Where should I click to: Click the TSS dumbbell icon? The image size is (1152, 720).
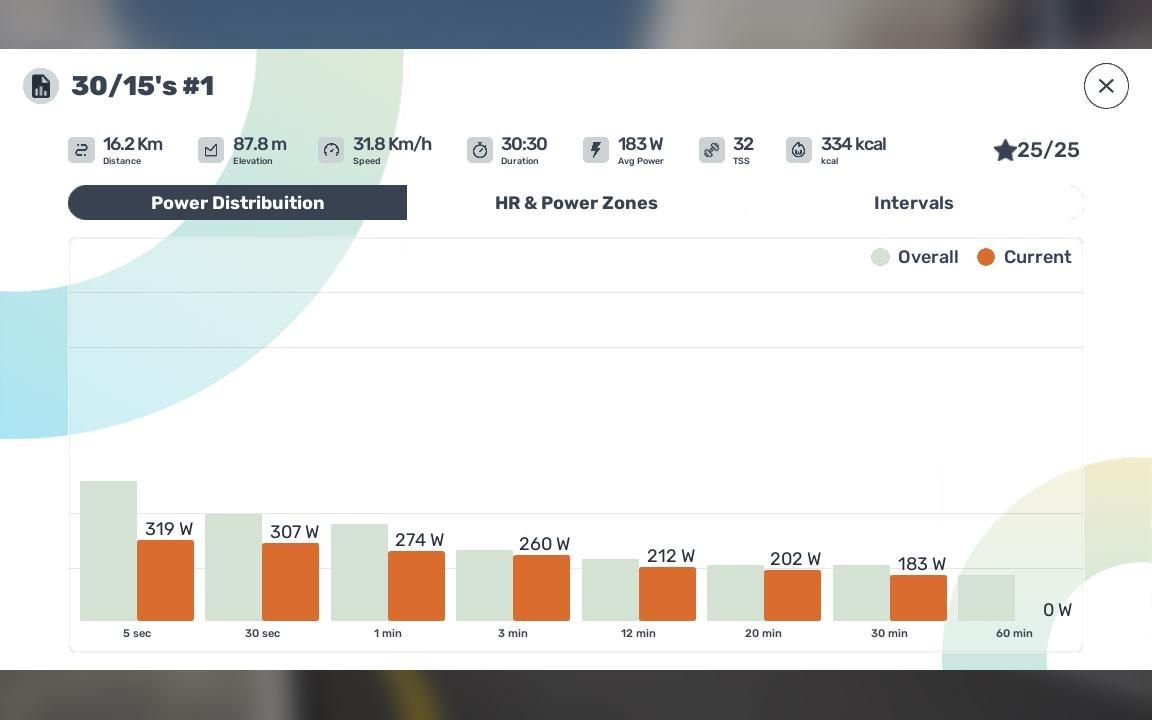(712, 150)
